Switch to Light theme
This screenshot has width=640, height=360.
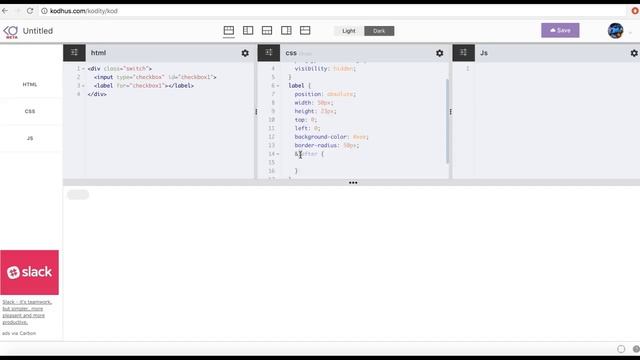[x=349, y=31]
